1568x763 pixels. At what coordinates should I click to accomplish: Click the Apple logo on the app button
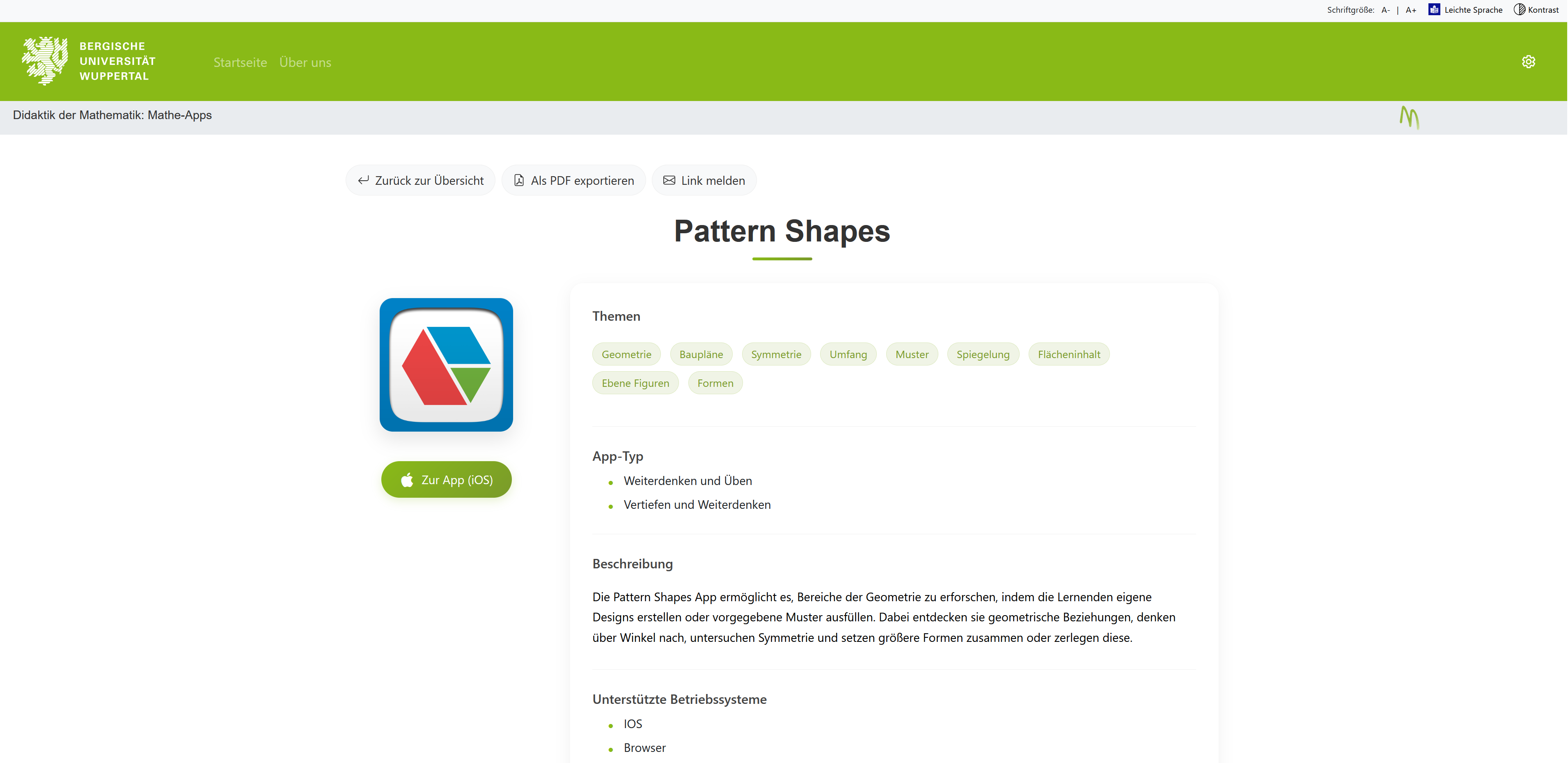tap(407, 480)
